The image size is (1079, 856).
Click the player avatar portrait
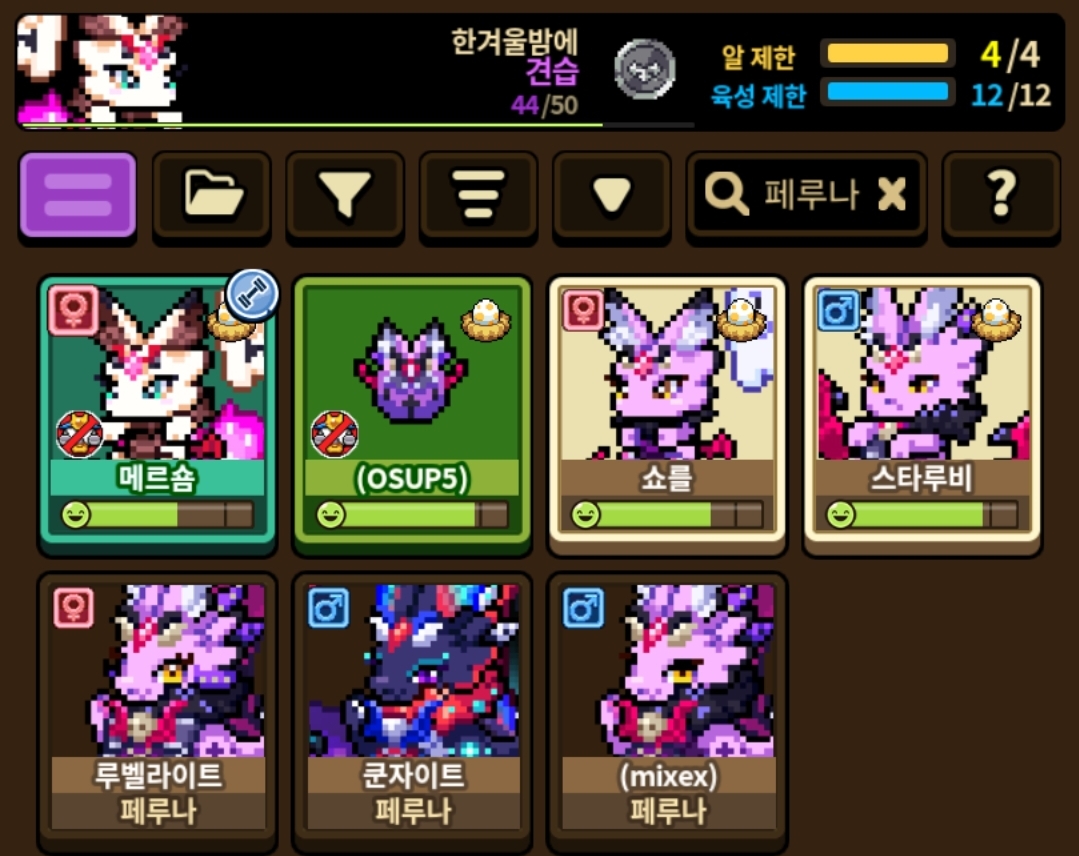pyautogui.click(x=102, y=69)
